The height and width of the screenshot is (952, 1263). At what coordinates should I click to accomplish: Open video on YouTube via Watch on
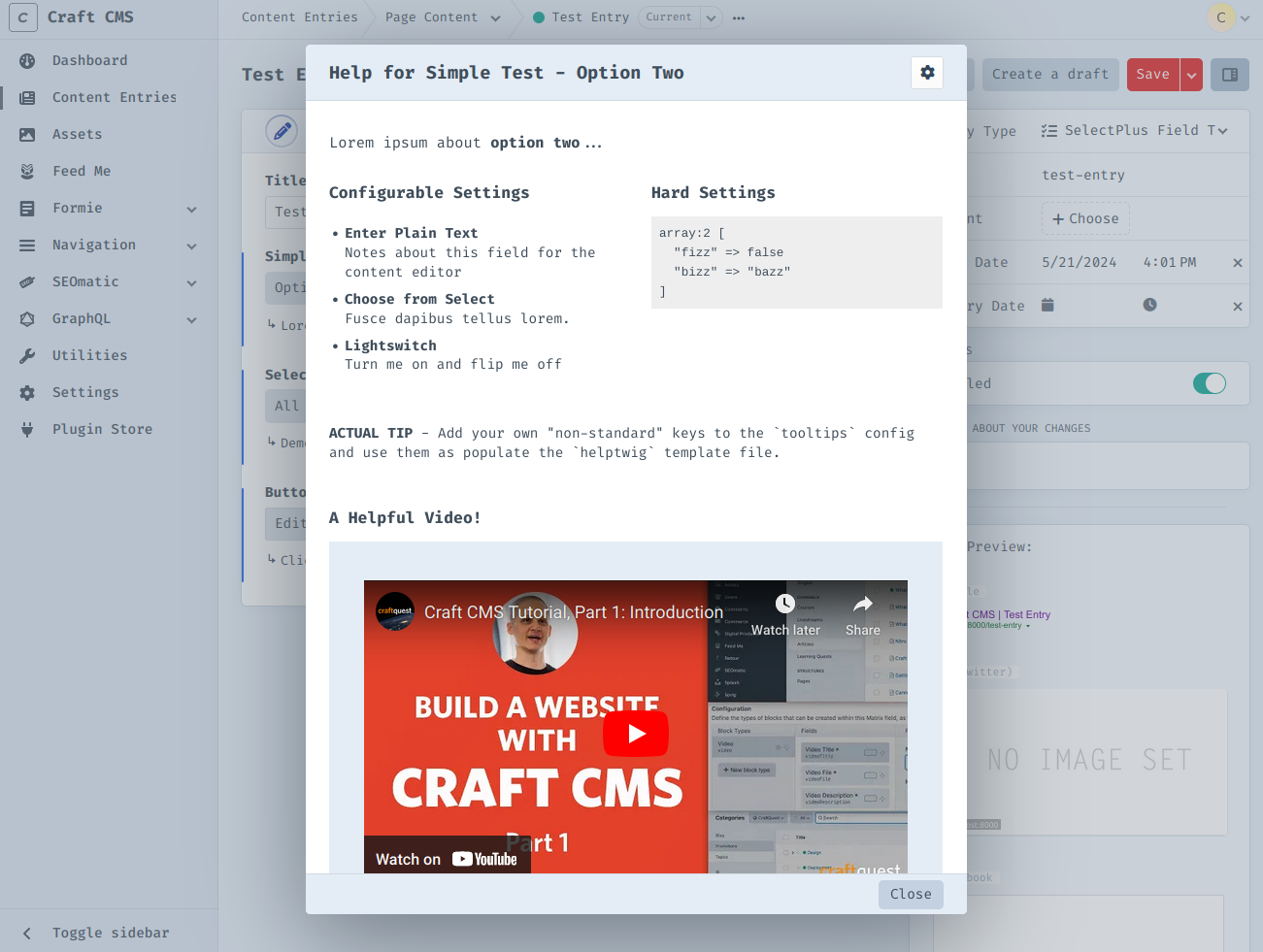click(x=447, y=859)
